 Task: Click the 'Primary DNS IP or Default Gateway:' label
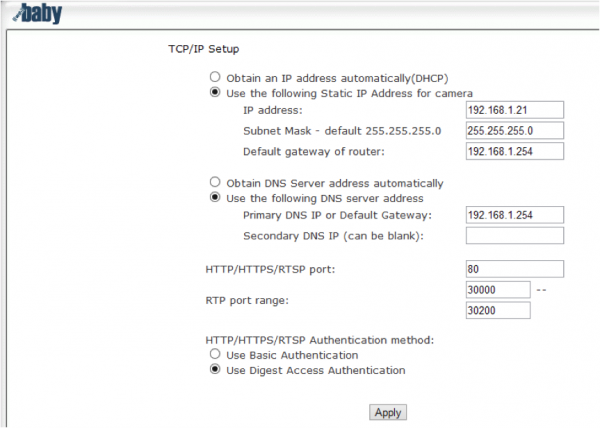[x=337, y=215]
